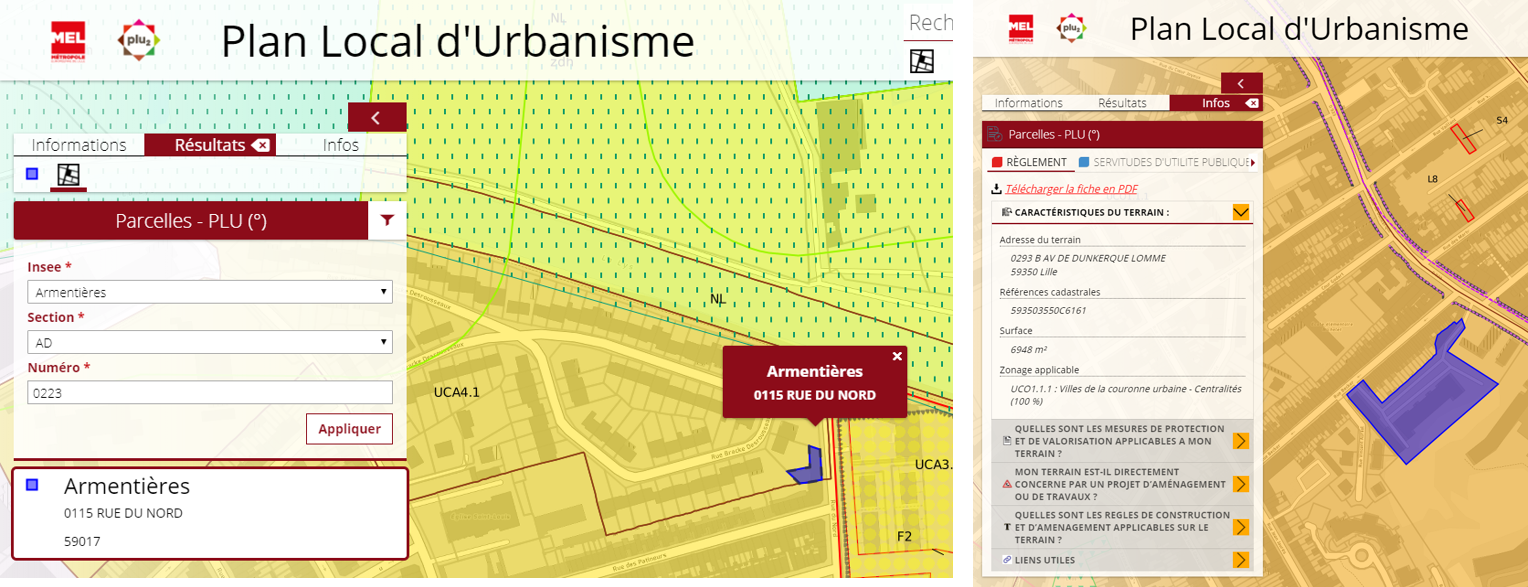The height and width of the screenshot is (587, 1528).
Task: Click the MEL Métropole logo in left header
Action: (68, 41)
